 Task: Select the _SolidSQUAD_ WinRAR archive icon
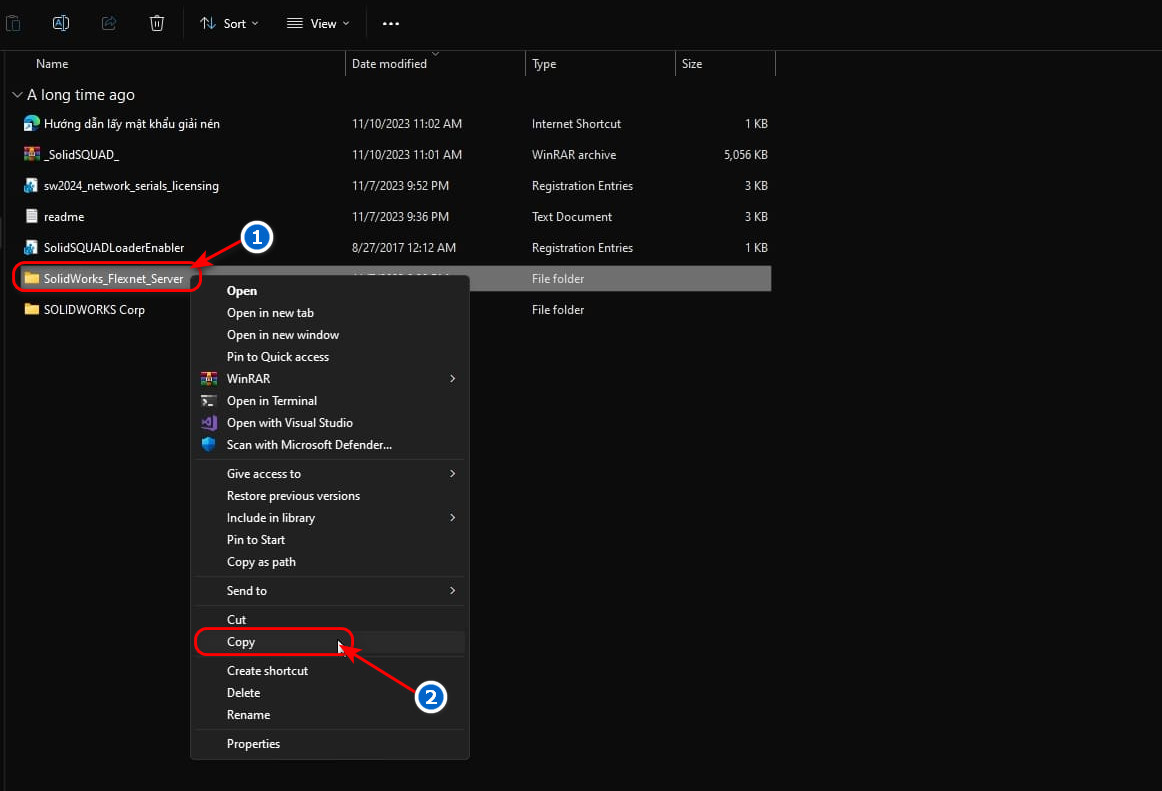tap(31, 154)
